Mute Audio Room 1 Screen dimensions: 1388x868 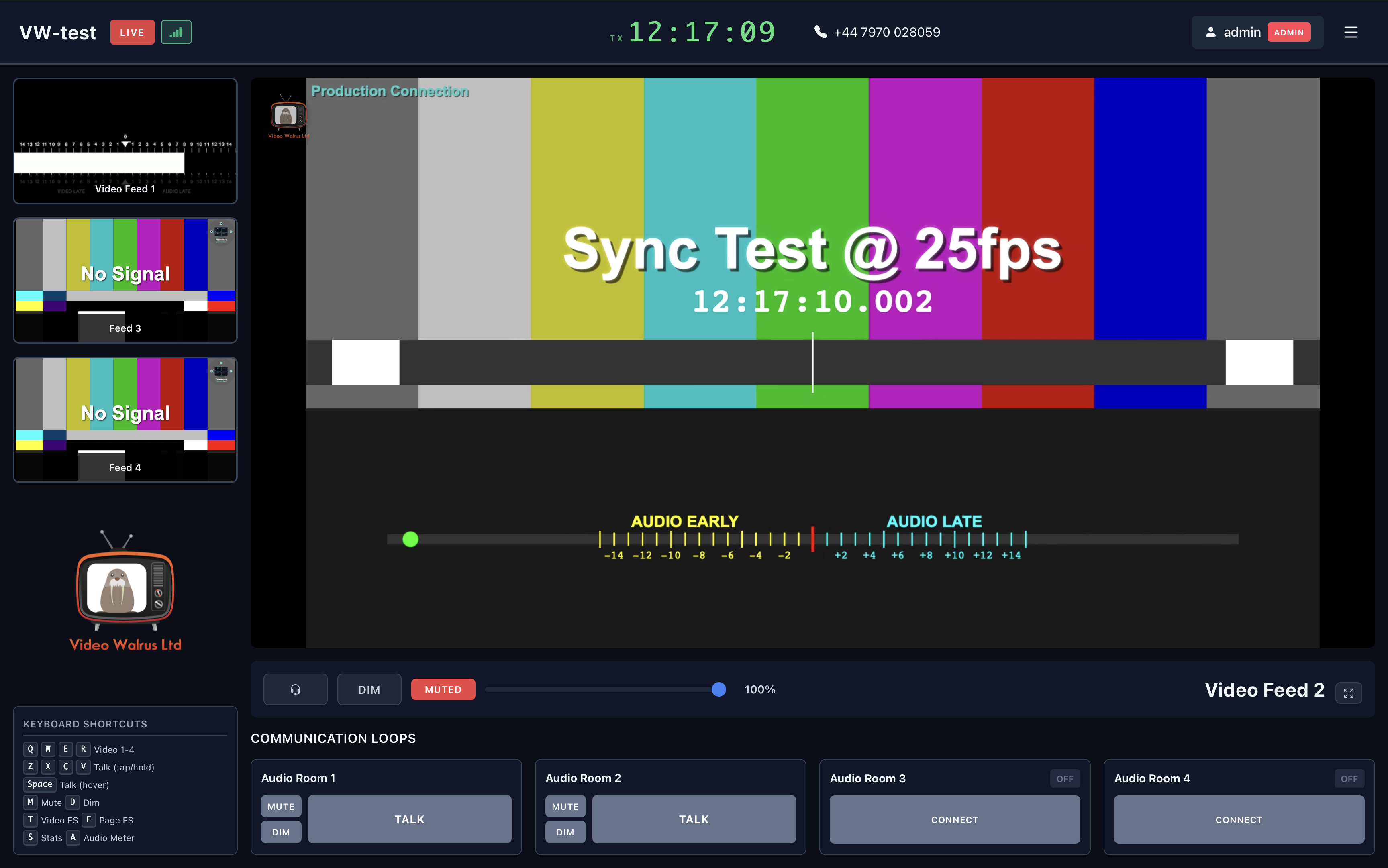pos(281,805)
